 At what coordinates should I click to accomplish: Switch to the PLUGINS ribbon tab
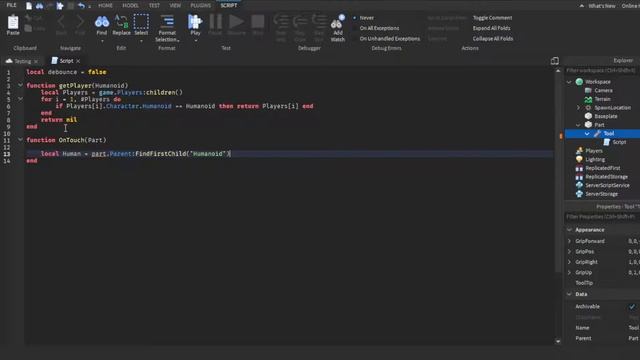200,5
